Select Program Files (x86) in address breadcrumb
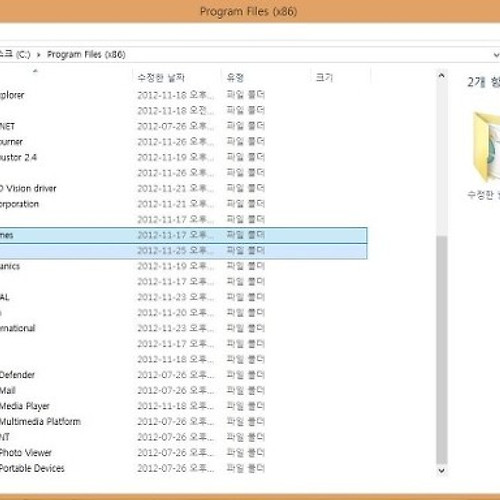 pyautogui.click(x=86, y=55)
